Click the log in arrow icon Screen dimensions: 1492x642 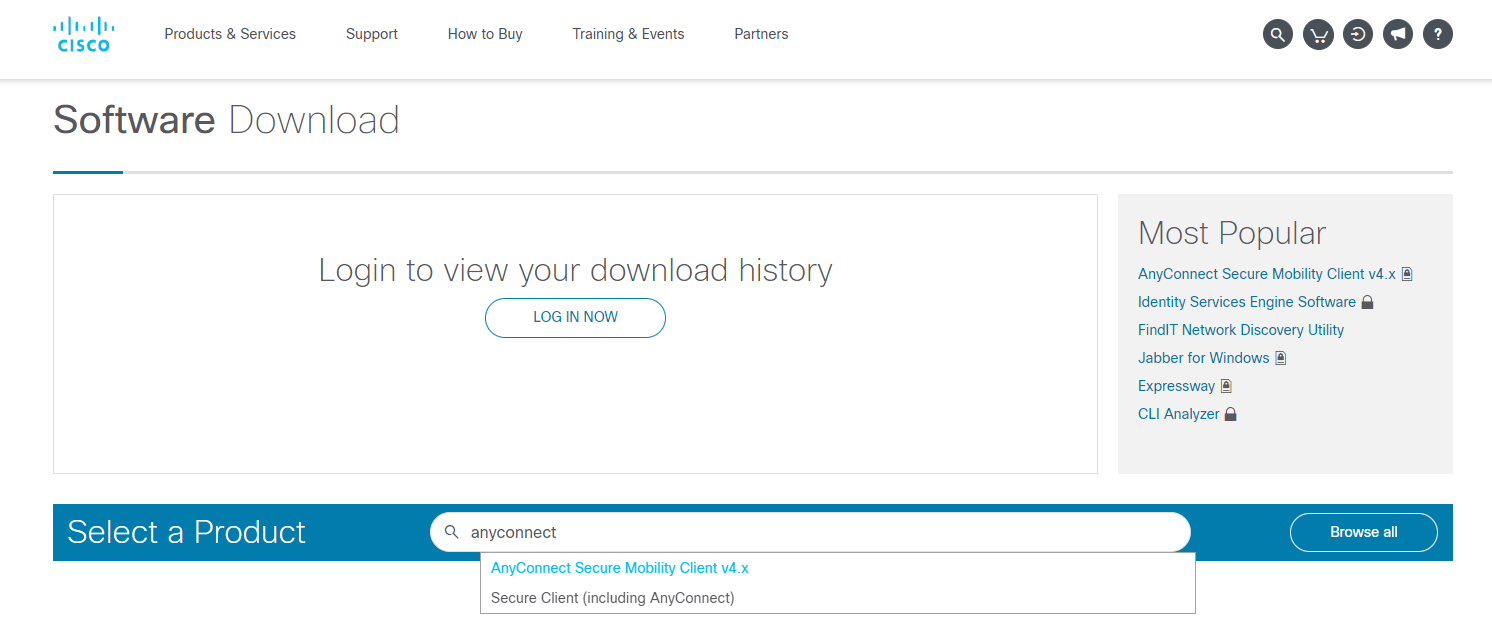coord(1358,35)
